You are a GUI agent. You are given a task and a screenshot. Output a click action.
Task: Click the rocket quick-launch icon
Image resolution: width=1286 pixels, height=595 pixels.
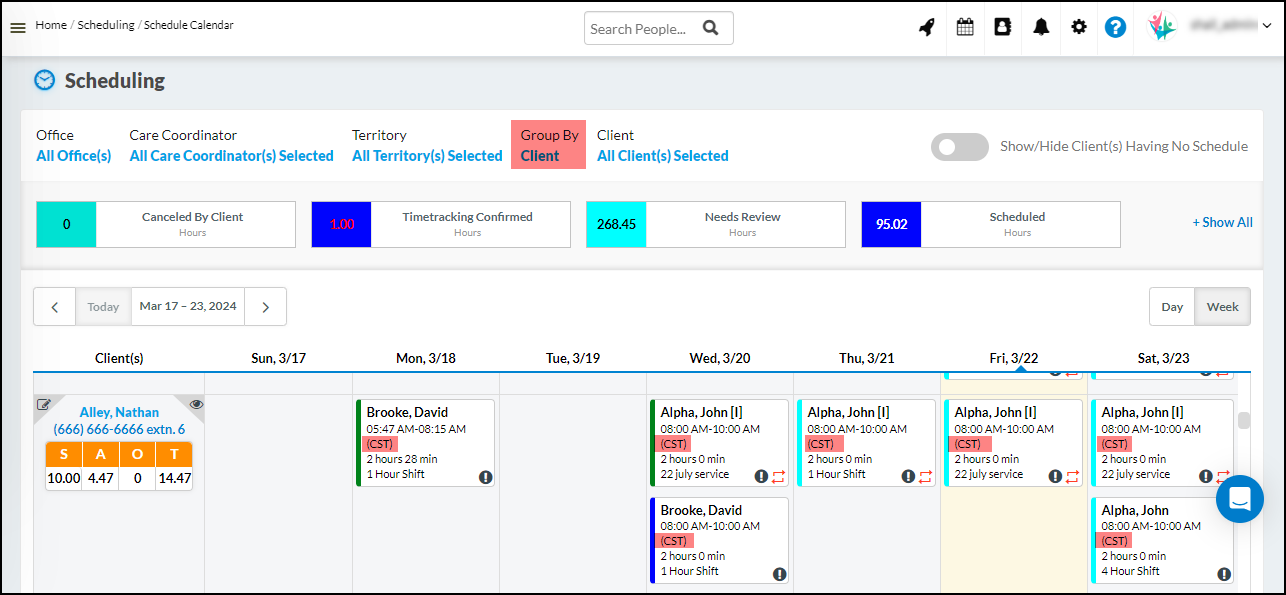(x=927, y=28)
